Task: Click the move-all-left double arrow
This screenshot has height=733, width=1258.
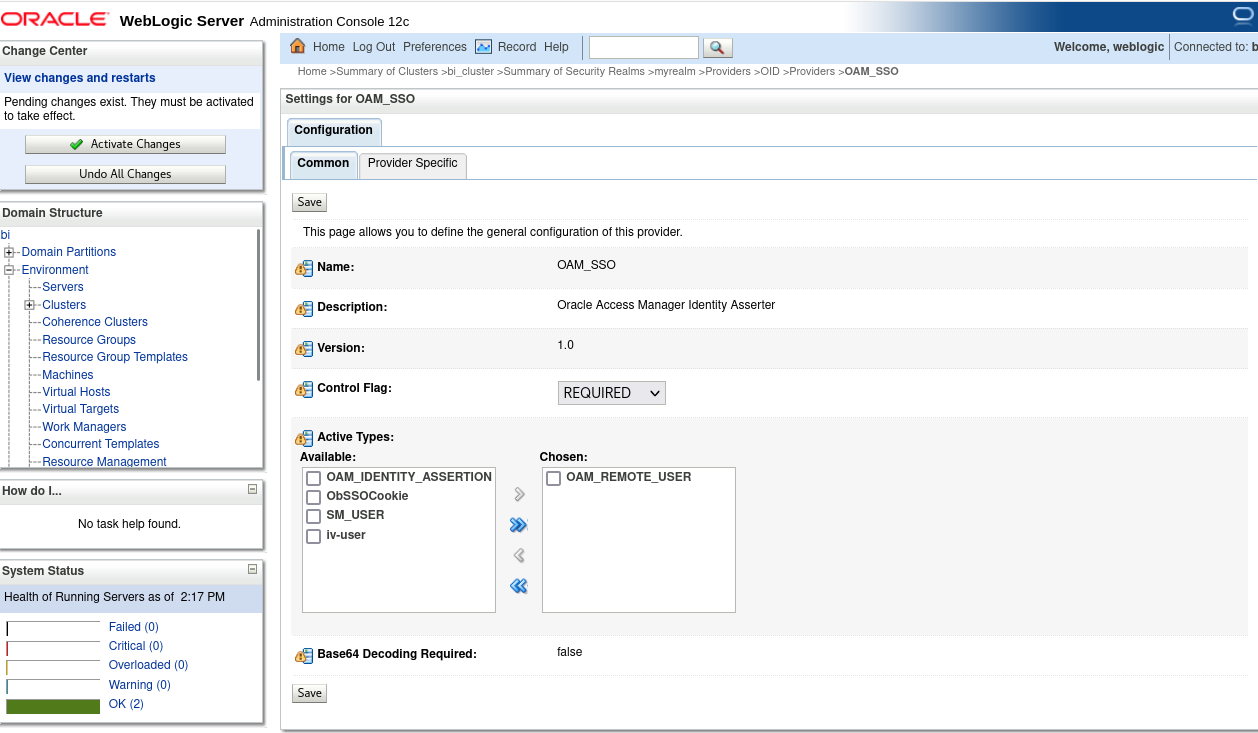Action: (x=518, y=586)
